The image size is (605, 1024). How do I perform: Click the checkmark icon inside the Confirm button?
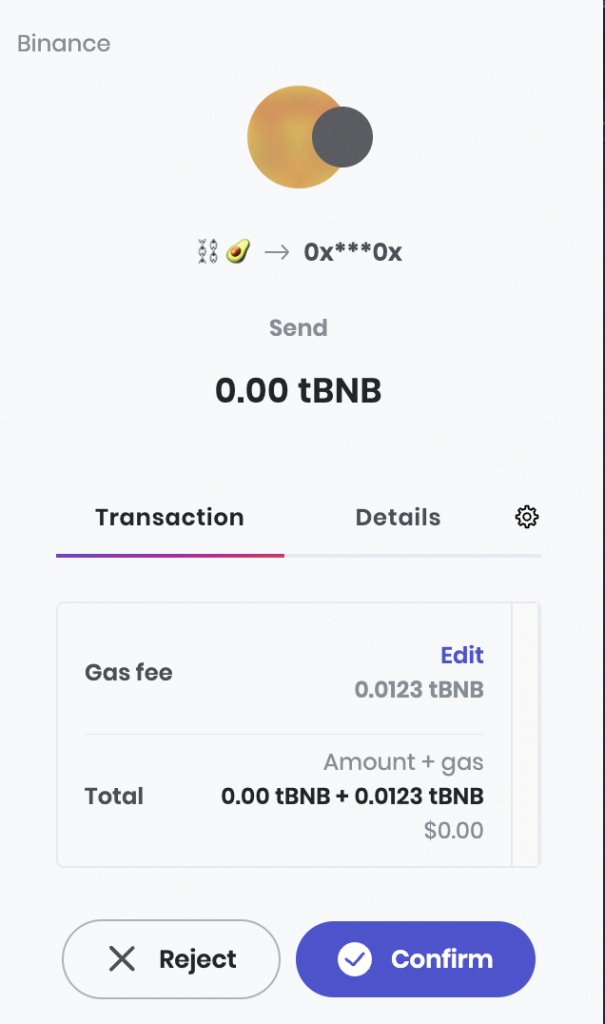pyautogui.click(x=355, y=958)
